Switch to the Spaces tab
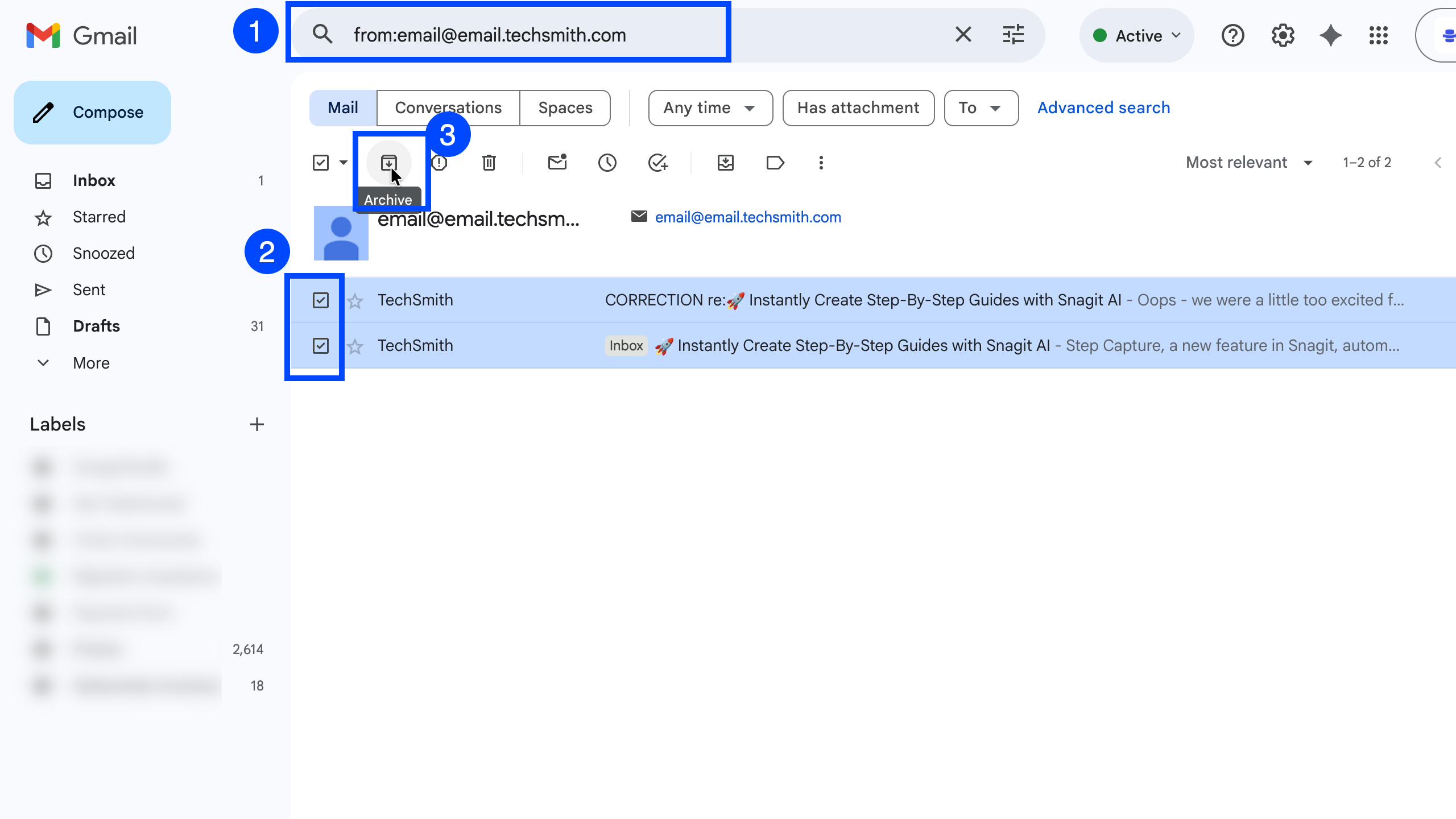This screenshot has height=819, width=1456. pyautogui.click(x=565, y=108)
